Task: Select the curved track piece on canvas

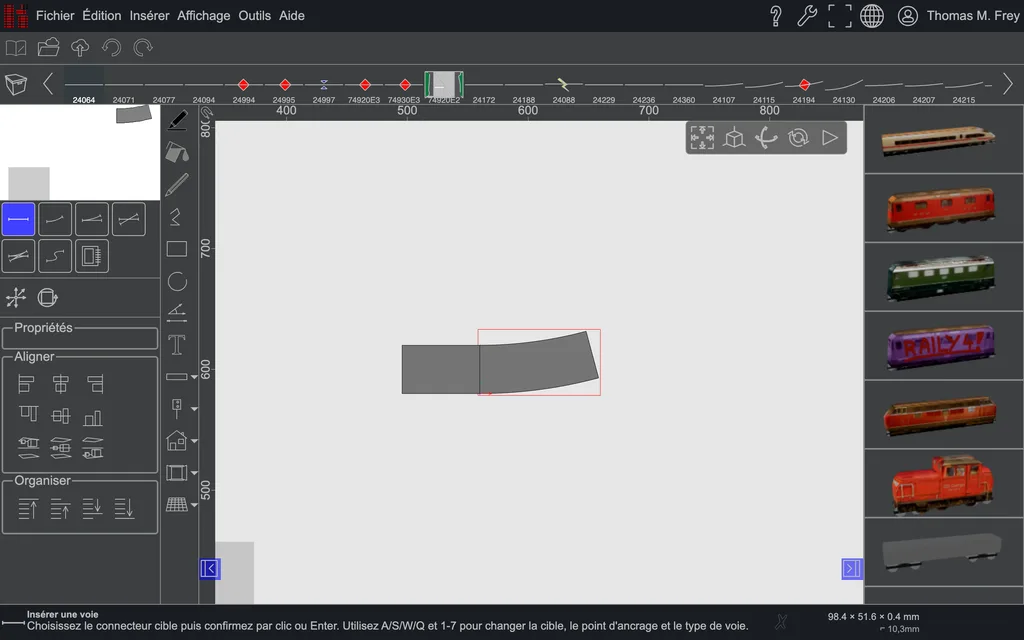Action: 539,362
